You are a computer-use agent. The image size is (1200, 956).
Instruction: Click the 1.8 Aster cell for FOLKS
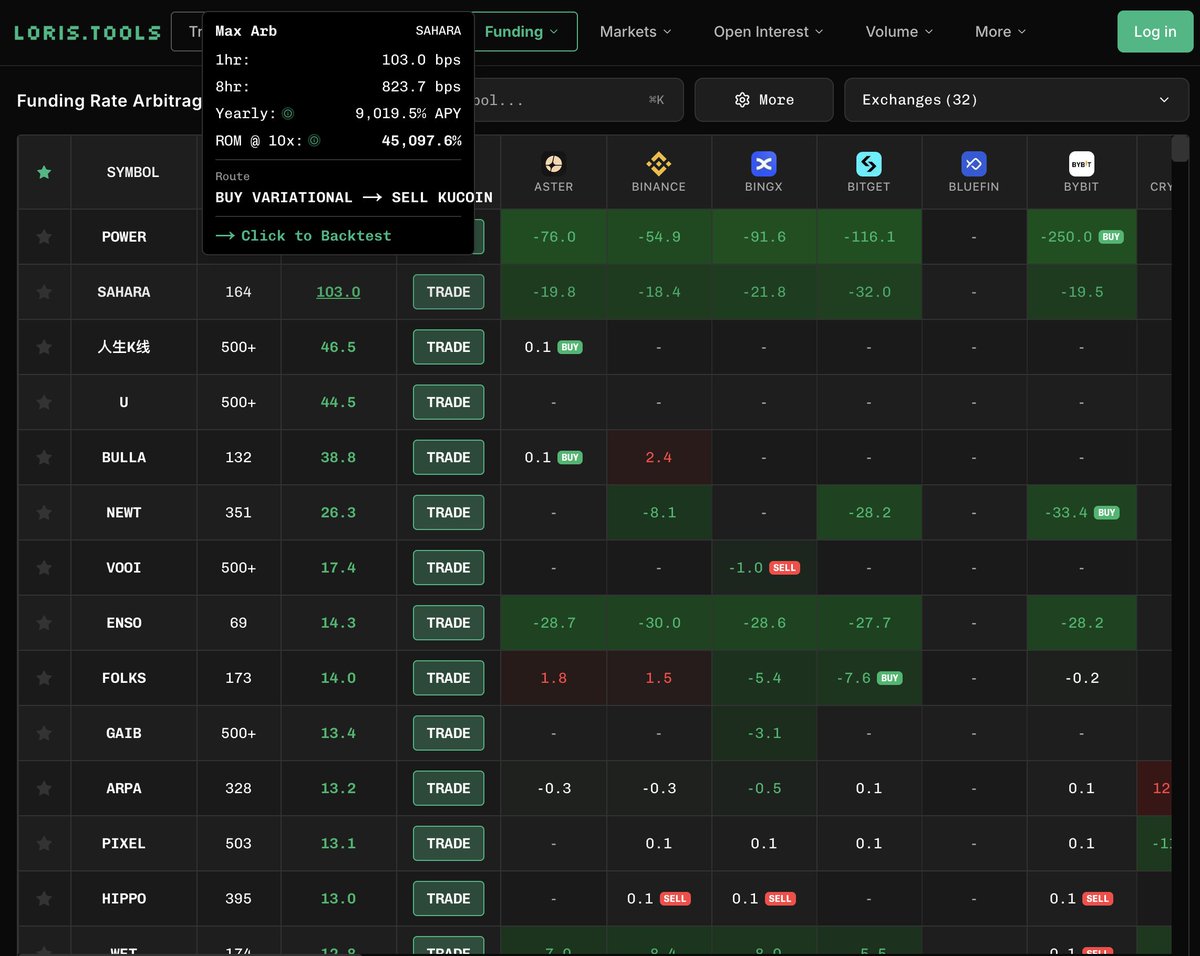click(x=553, y=678)
